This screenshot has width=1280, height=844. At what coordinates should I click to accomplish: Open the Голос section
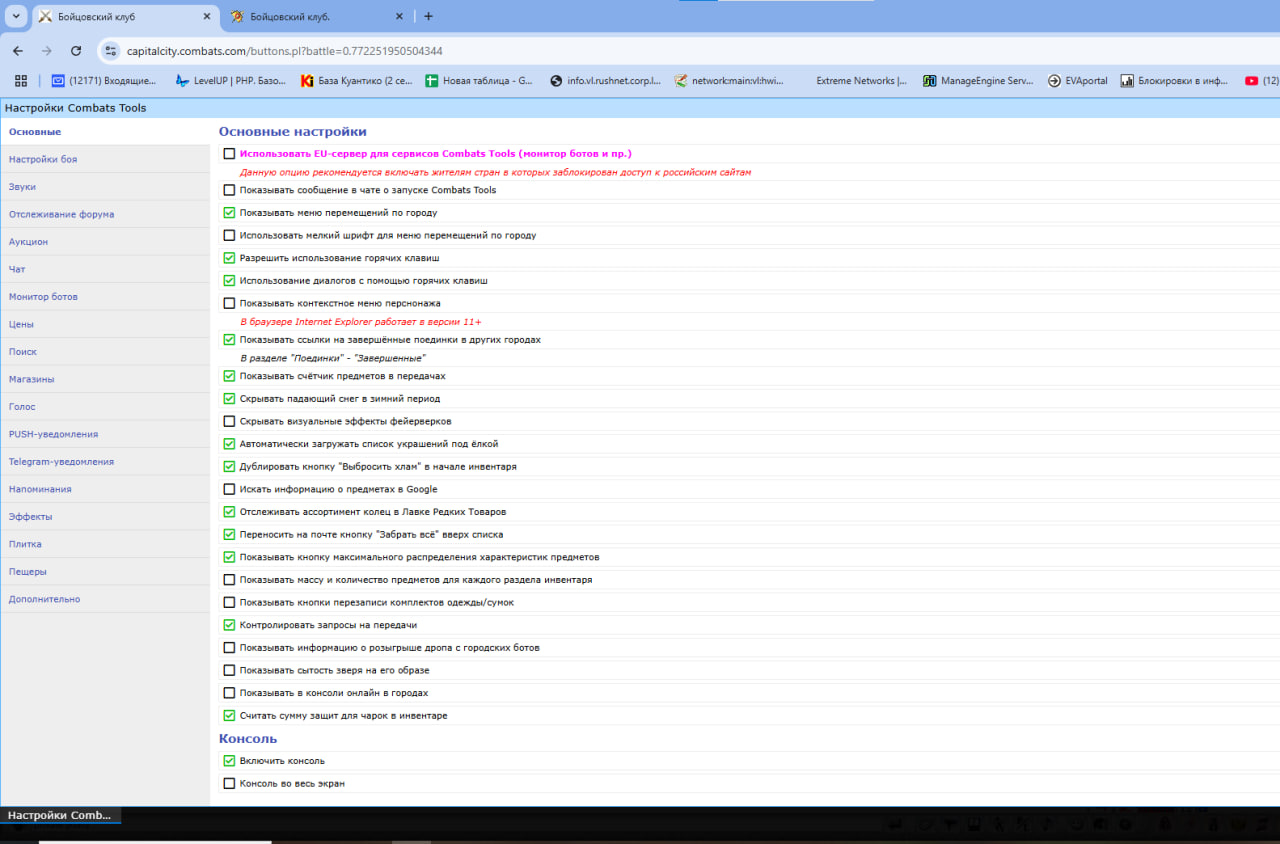tap(105, 407)
